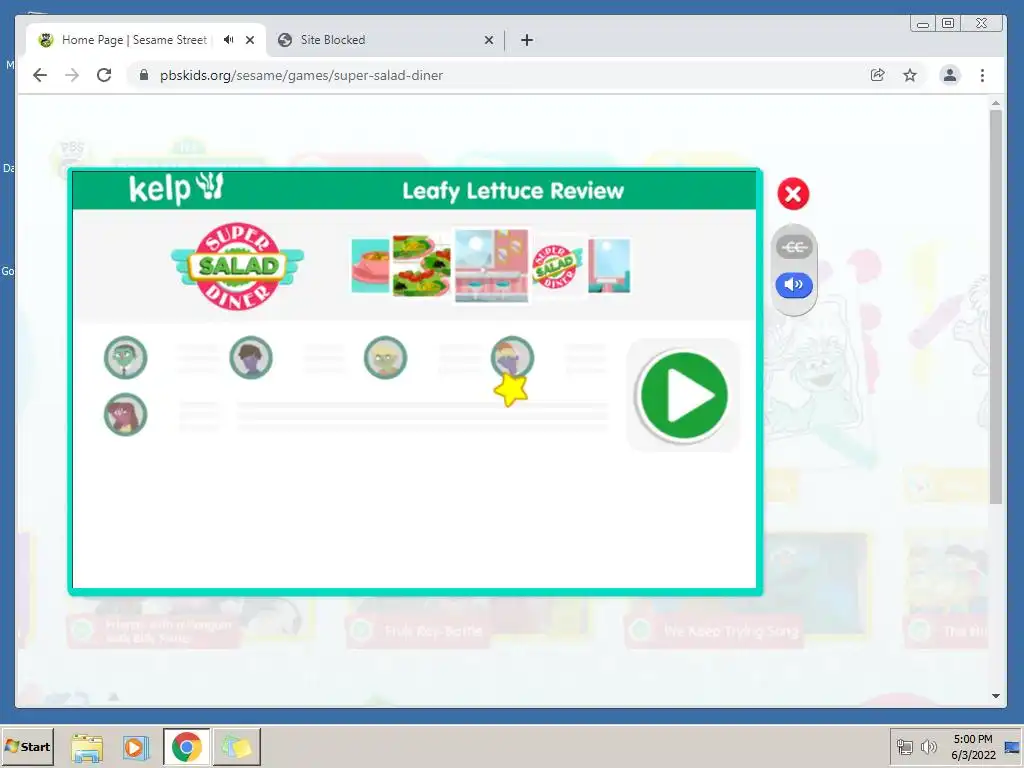This screenshot has height=768, width=1024.
Task: Close the game overlay with the red X
Action: tap(793, 194)
